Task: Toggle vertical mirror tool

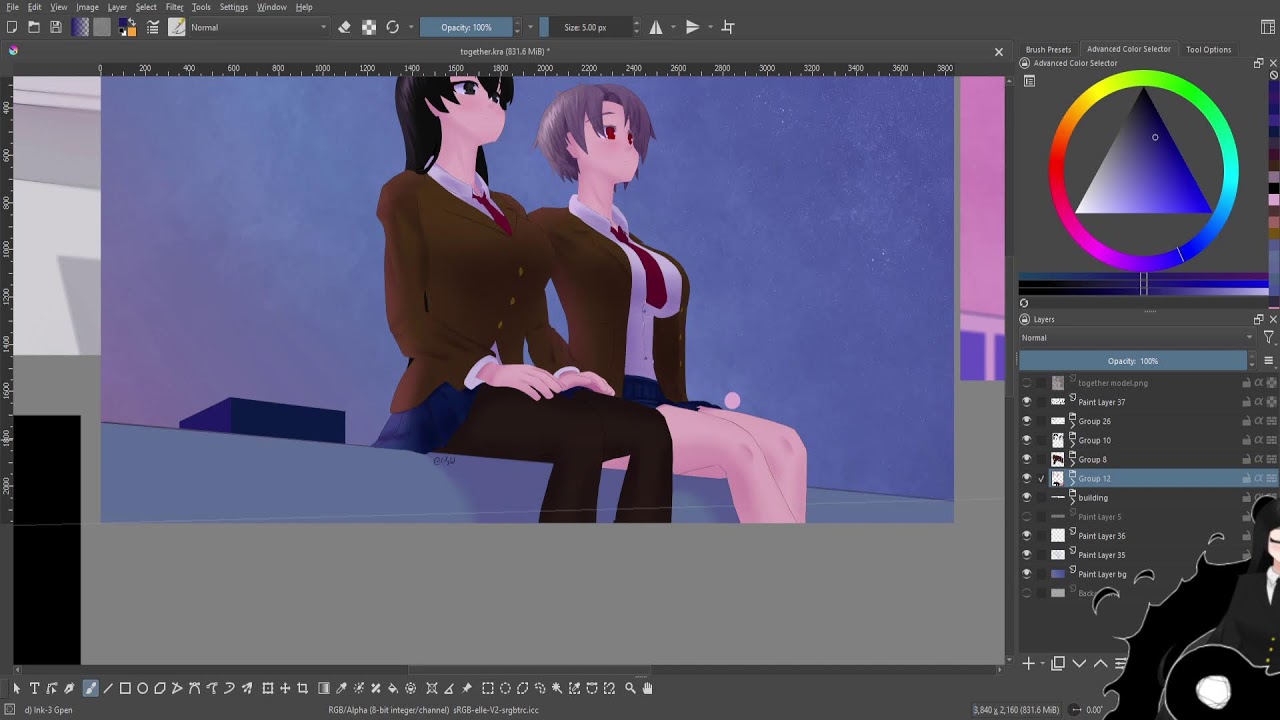Action: 692,28
